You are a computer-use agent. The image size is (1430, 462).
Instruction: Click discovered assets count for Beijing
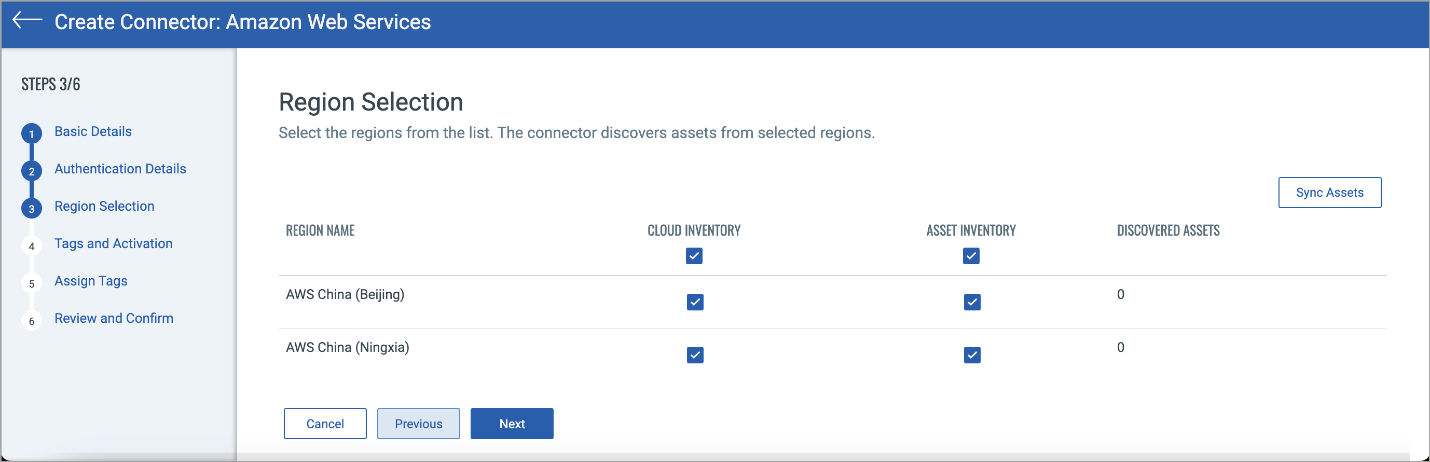point(1121,295)
